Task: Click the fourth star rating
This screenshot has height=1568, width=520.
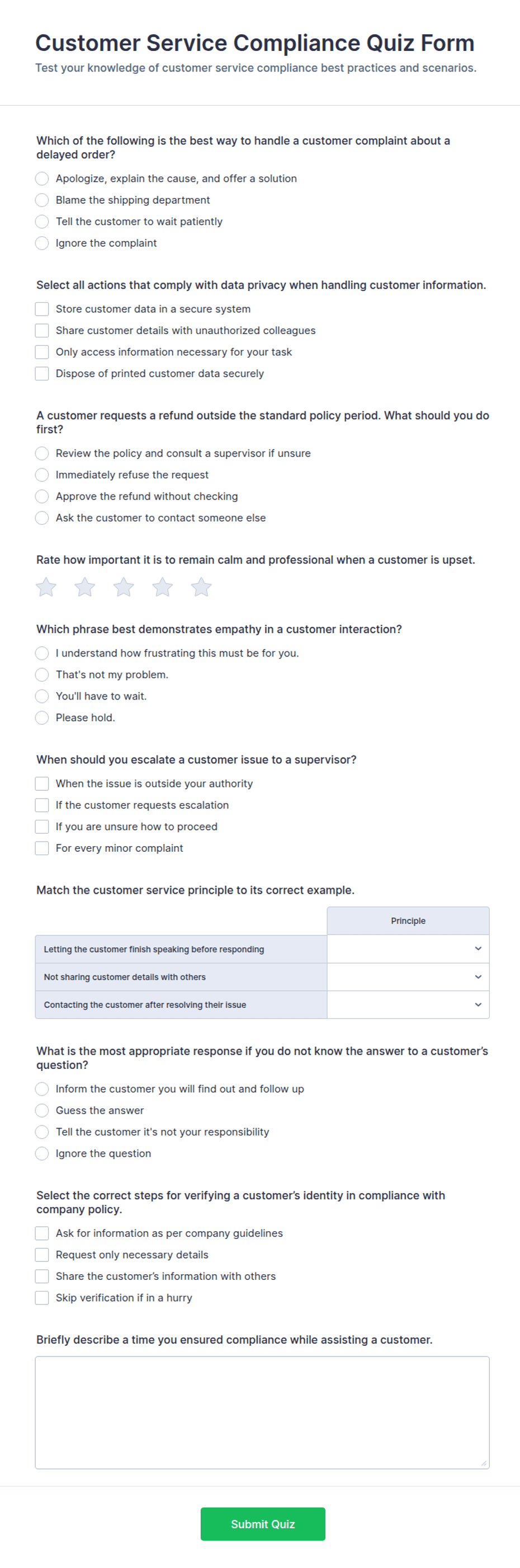Action: [x=162, y=588]
